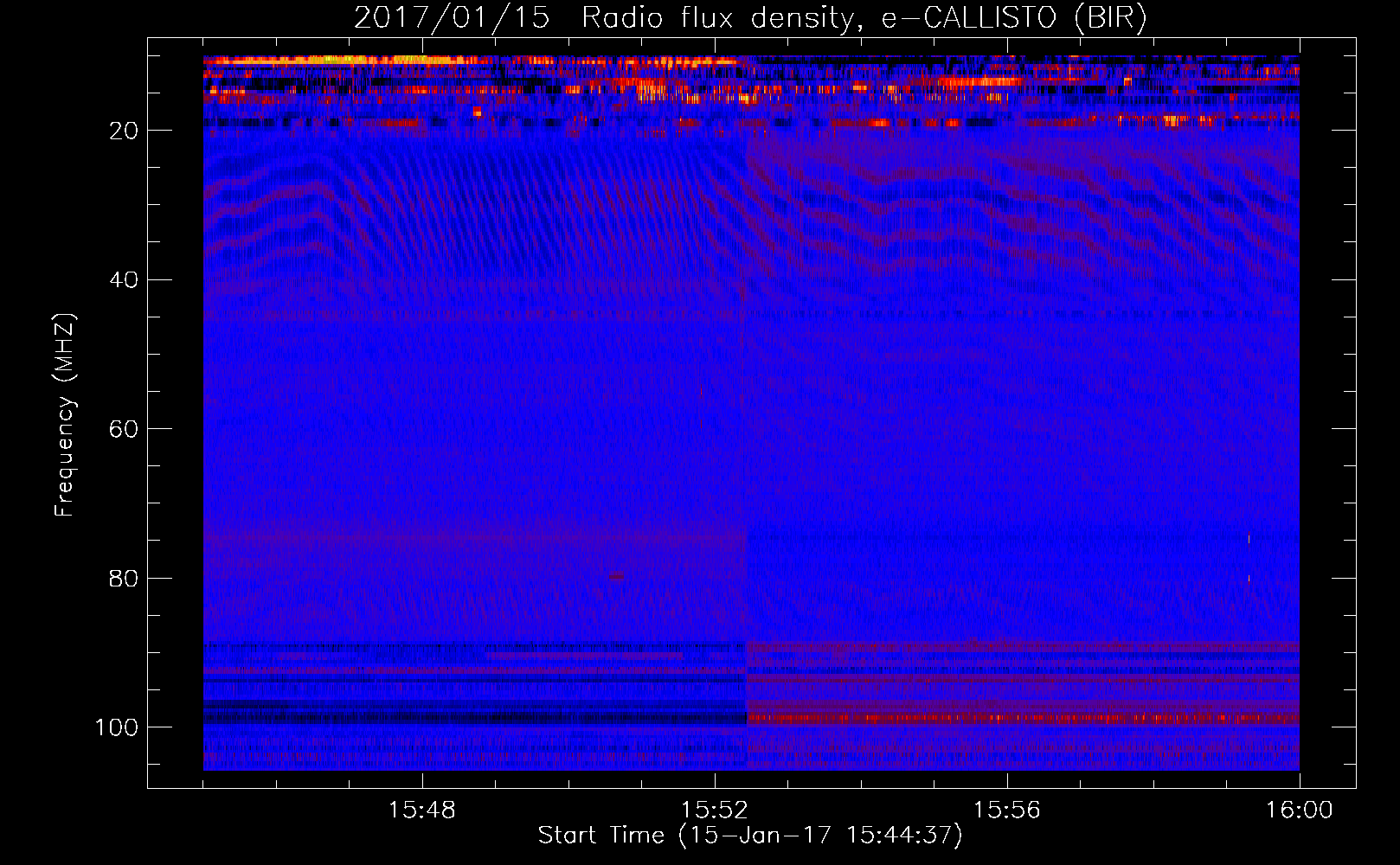Image resolution: width=1400 pixels, height=865 pixels.
Task: Click the "60" frequency tick label
Action: [124, 429]
